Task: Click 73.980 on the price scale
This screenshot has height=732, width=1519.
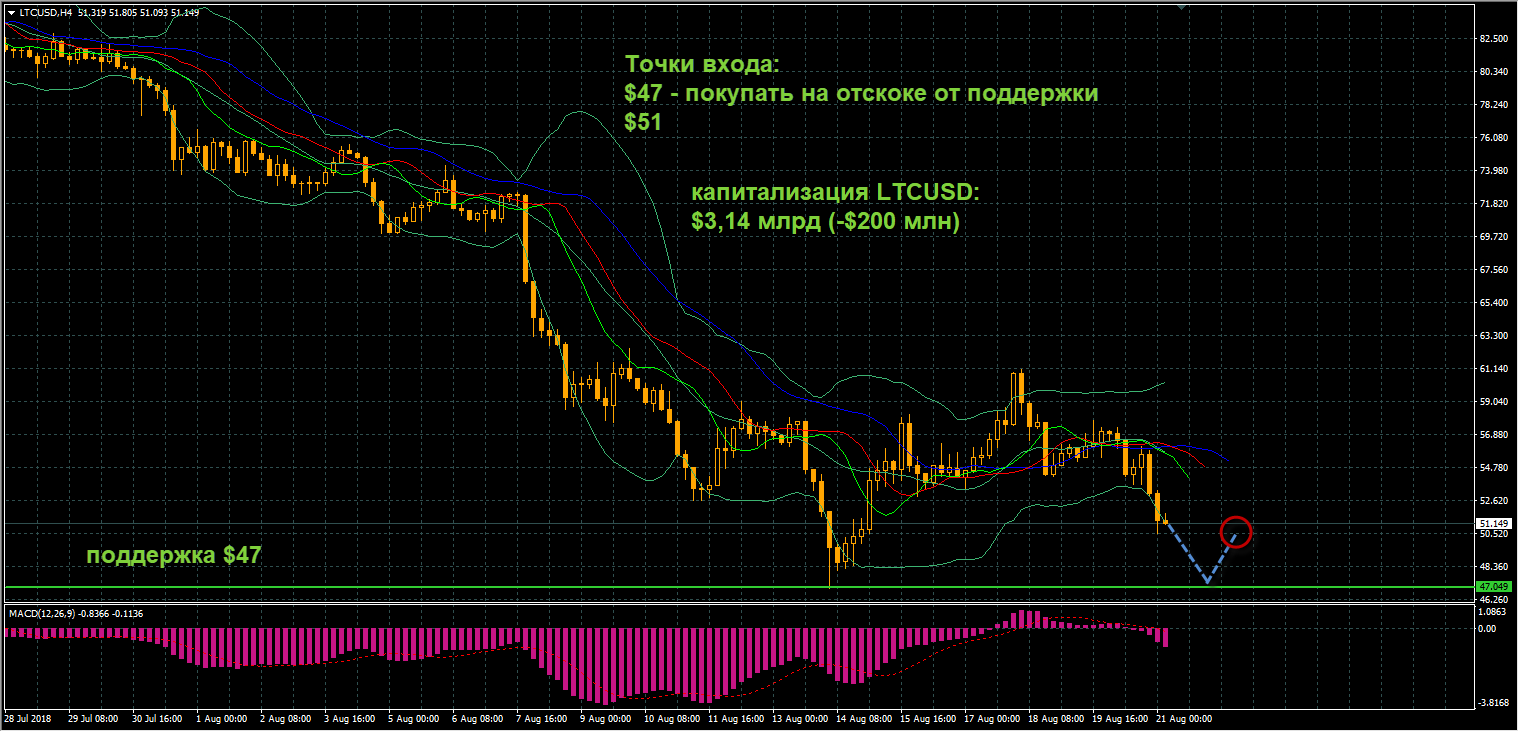Action: tap(1492, 170)
